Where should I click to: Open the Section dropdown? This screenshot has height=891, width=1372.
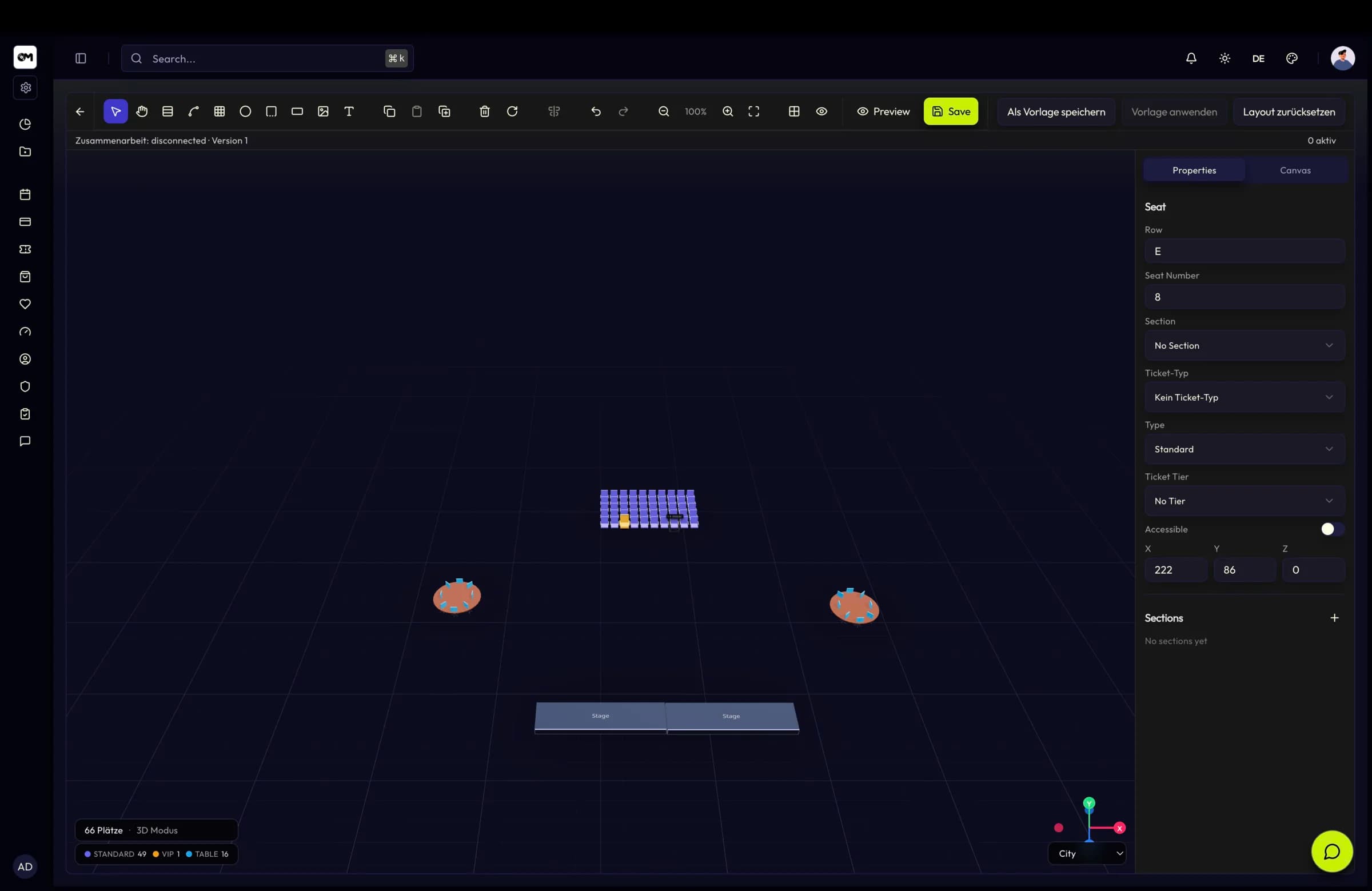tap(1245, 345)
